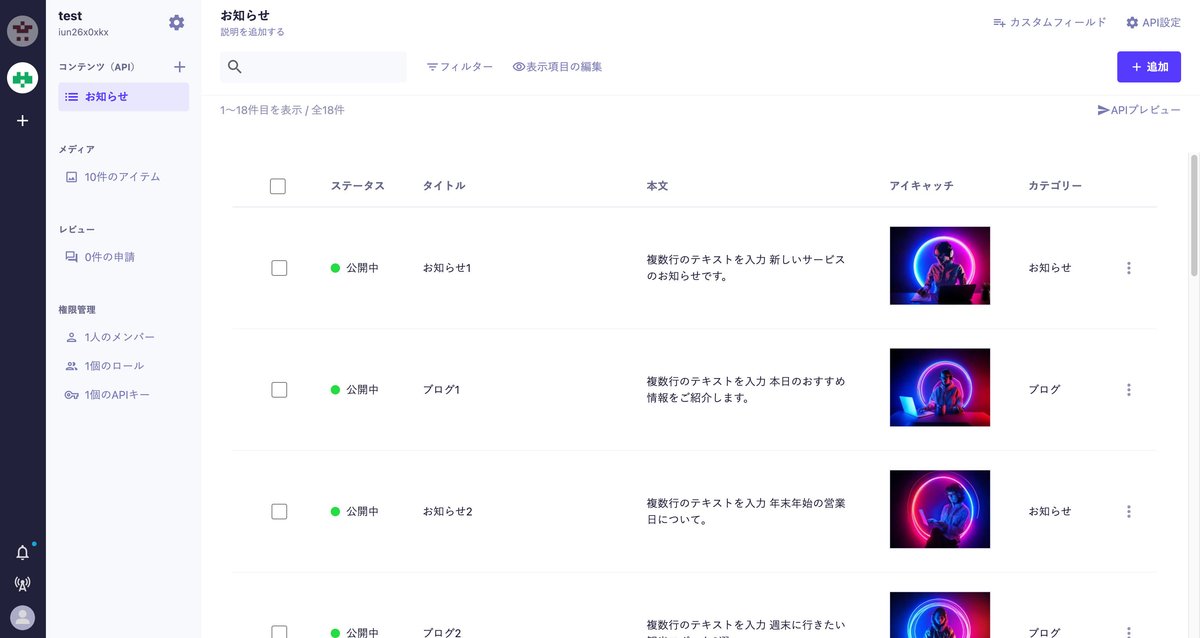Open the お知らせ1 eyecatch thumbnail
Screen dimensions: 1200x638
click(x=940, y=266)
